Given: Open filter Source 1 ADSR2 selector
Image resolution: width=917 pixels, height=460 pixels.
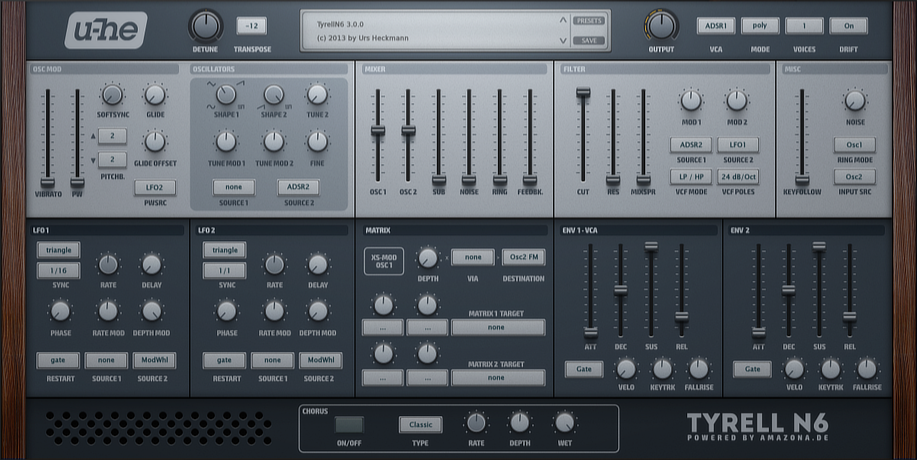Looking at the screenshot, I should [x=691, y=144].
